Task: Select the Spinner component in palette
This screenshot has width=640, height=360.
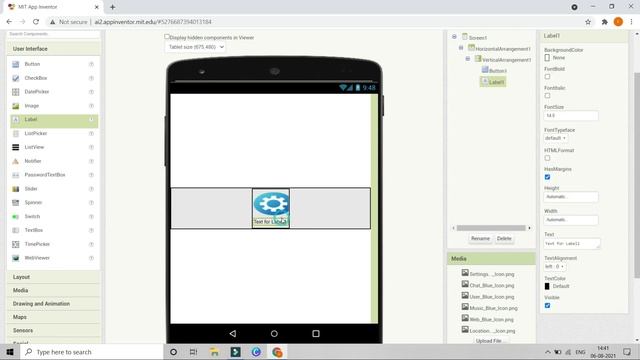Action: [53, 202]
